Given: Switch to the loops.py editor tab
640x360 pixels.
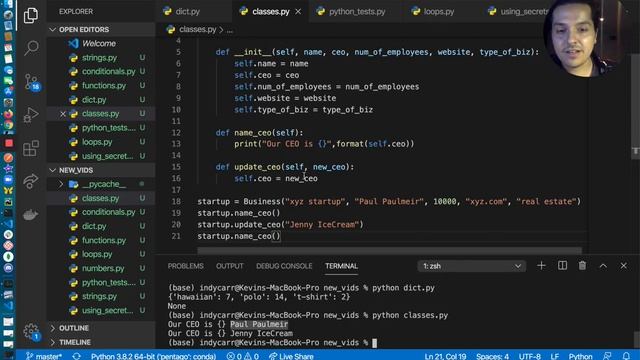Looking at the screenshot, I should pyautogui.click(x=438, y=11).
